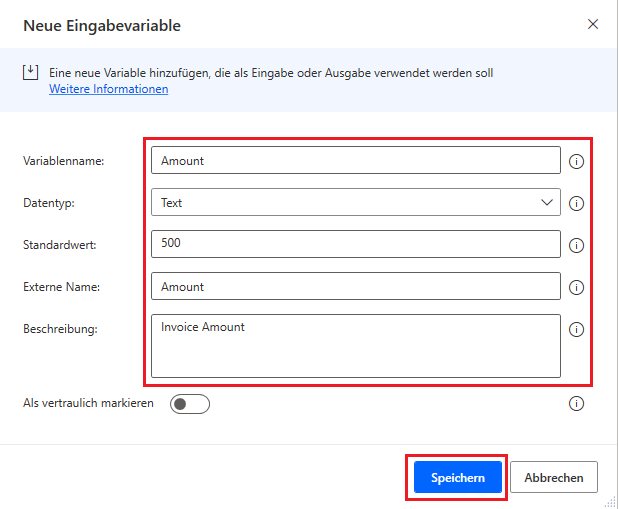Click the info icon beside Datentyp dropdown
This screenshot has height=509, width=618.
pos(576,203)
